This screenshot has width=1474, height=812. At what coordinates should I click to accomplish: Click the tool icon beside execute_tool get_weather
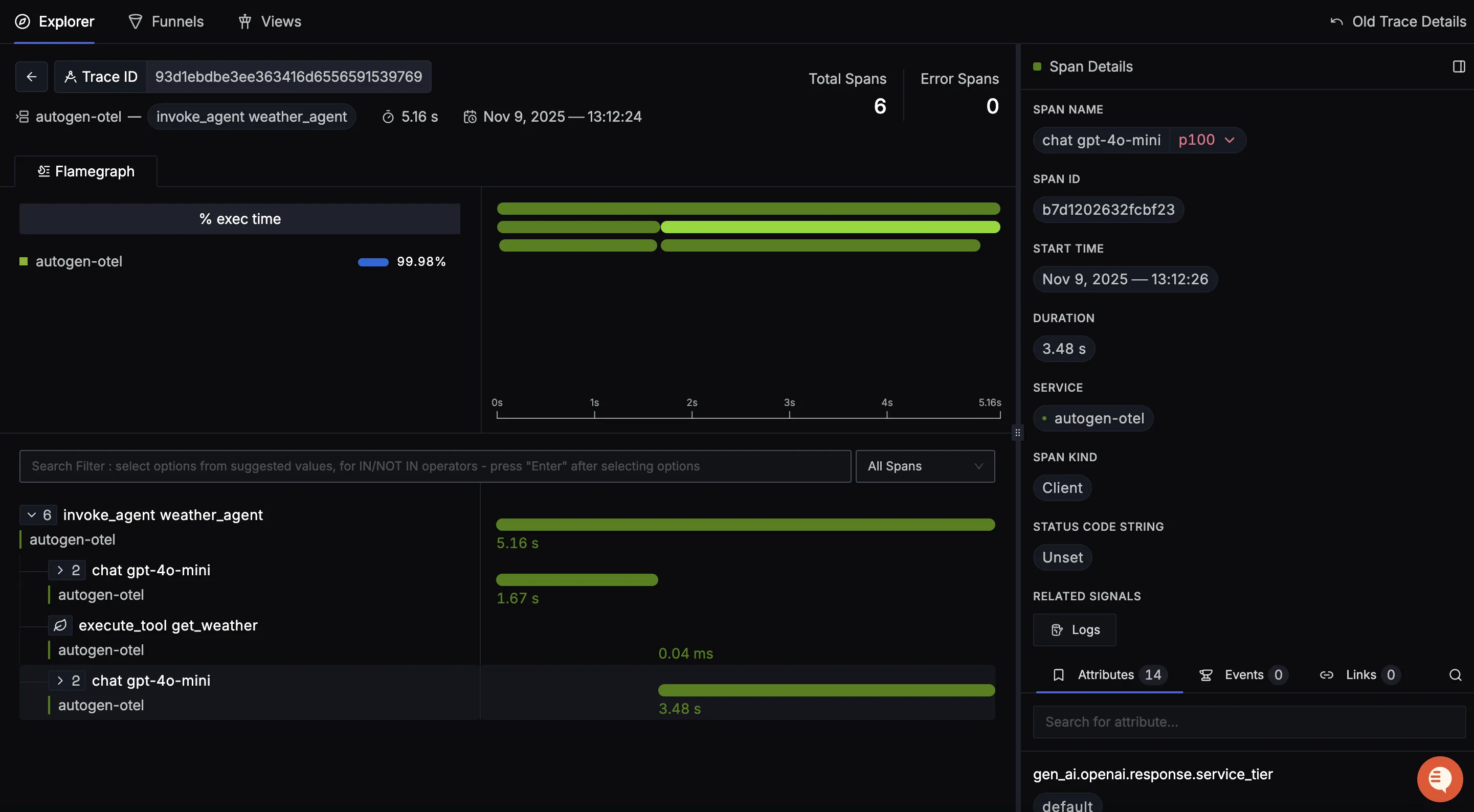tap(60, 625)
